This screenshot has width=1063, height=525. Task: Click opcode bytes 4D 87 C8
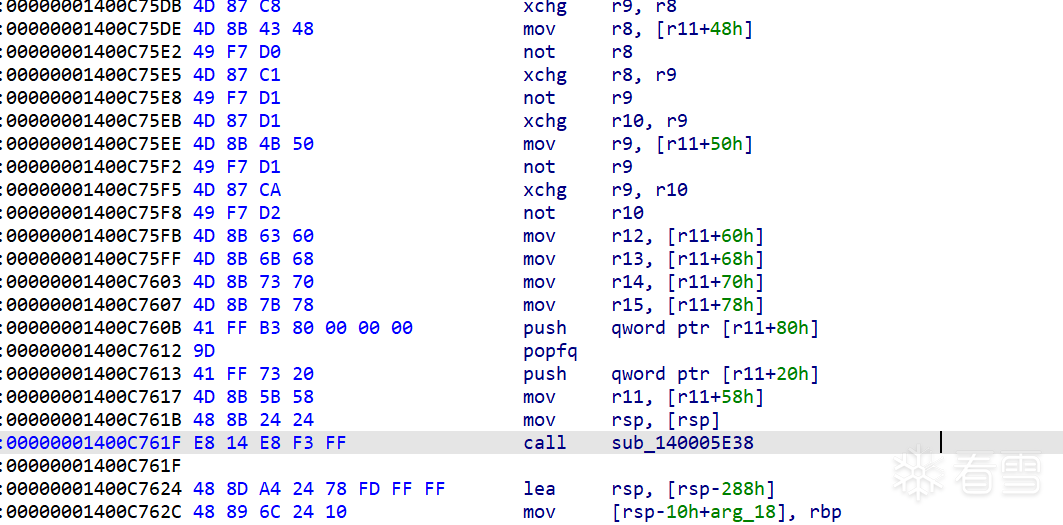pyautogui.click(x=237, y=7)
